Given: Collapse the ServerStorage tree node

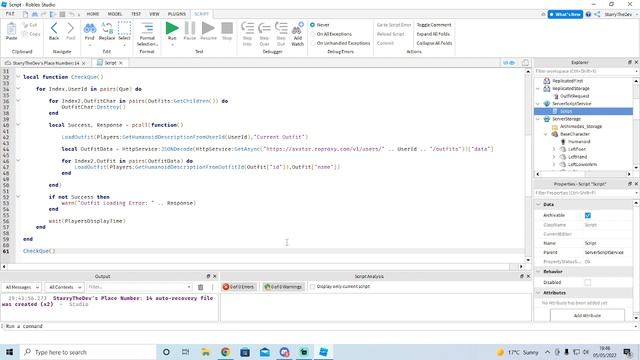Looking at the screenshot, I should click(x=538, y=119).
